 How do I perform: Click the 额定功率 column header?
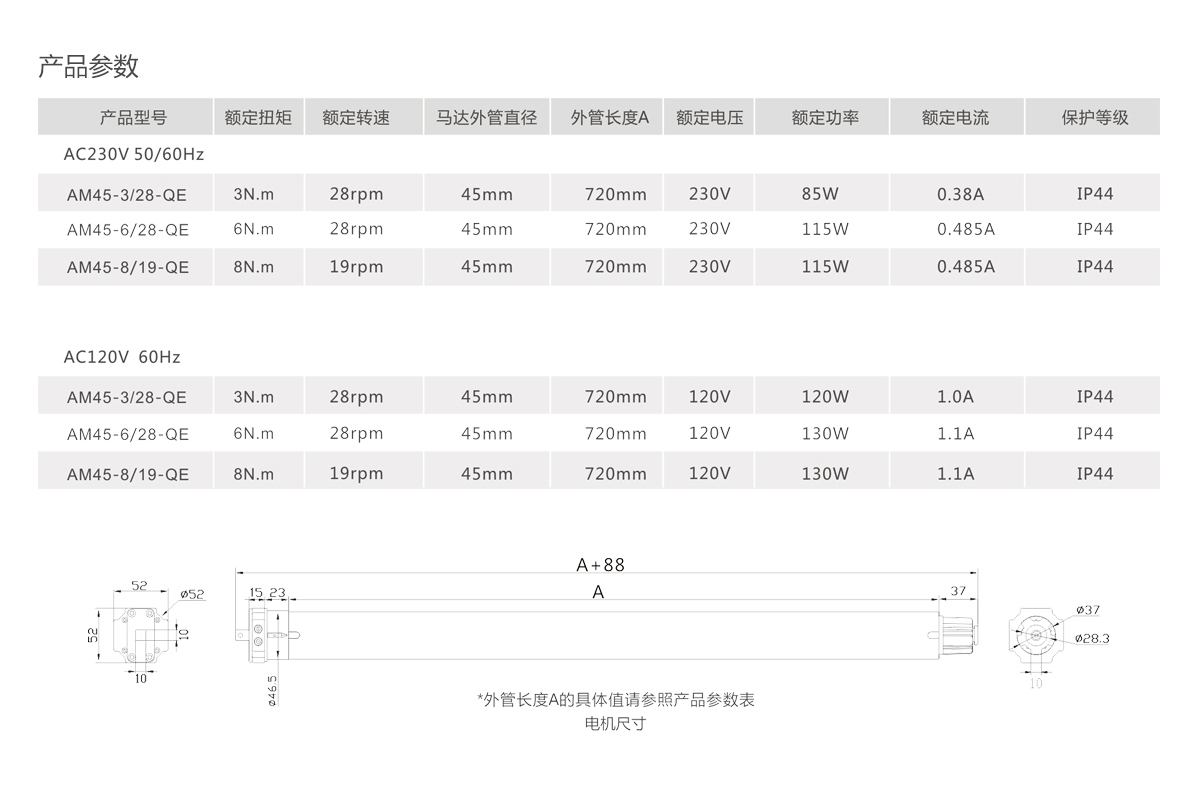[825, 117]
